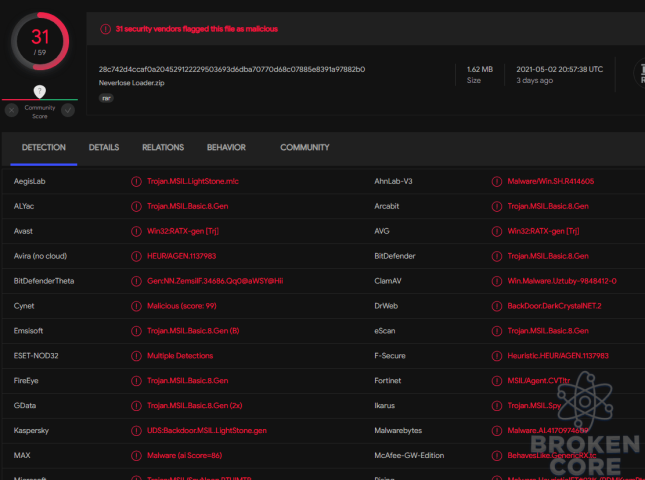Click the Avast vendor name

[23, 232]
